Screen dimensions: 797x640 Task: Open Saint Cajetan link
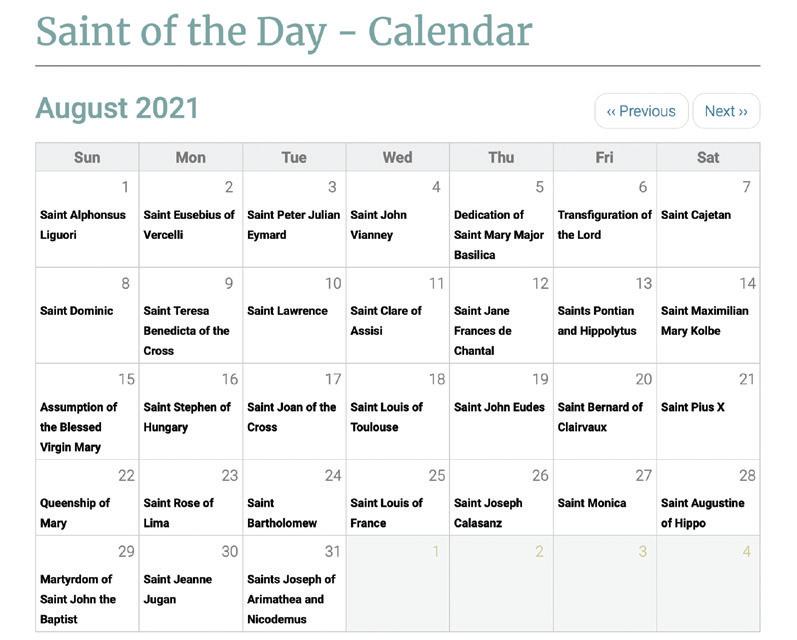pyautogui.click(x=696, y=215)
